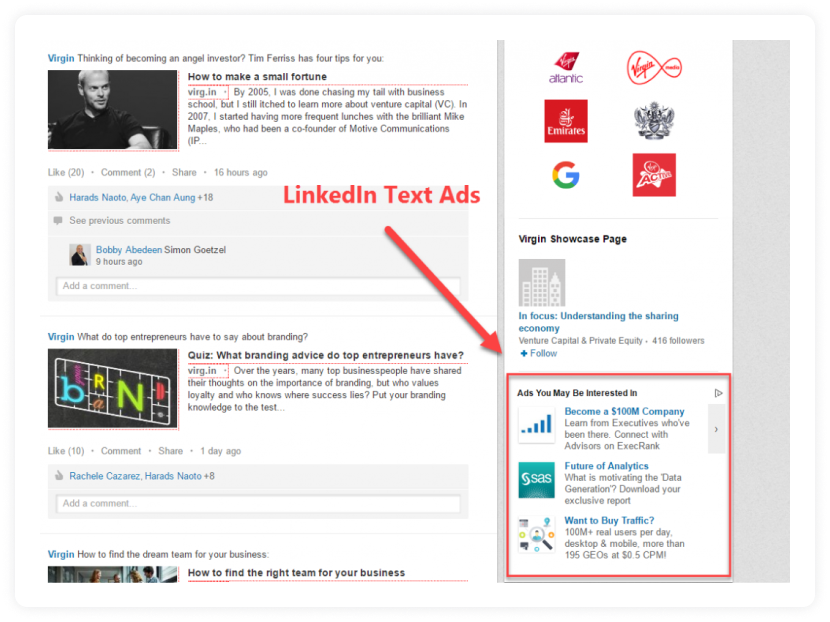Click Virgin name on the branding post
This screenshot has height=622, width=830.
(61, 337)
